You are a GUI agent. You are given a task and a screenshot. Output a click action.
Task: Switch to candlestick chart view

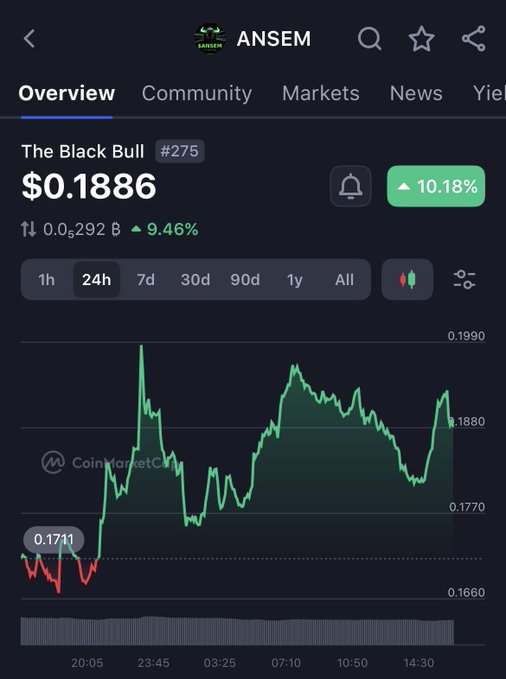(407, 279)
